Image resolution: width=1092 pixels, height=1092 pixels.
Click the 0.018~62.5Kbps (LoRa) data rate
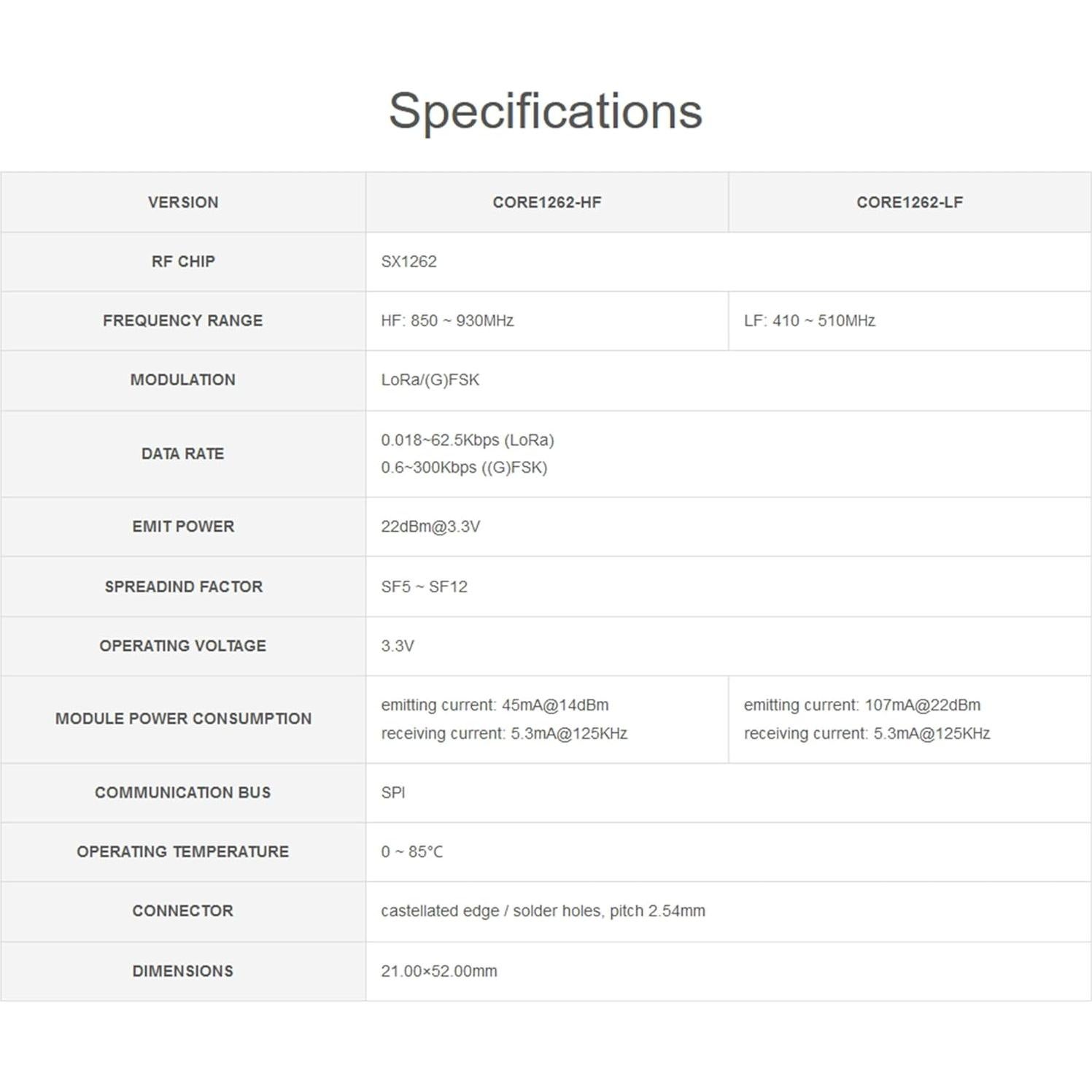[467, 440]
